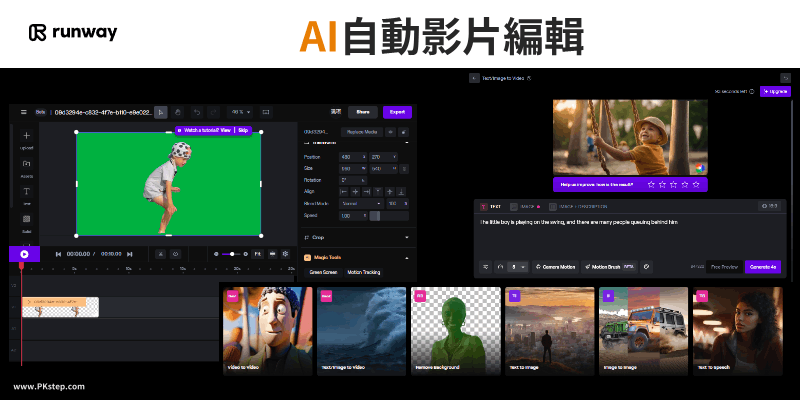The width and height of the screenshot is (800, 400).
Task: Click the Fit timeline button
Action: pos(258,254)
